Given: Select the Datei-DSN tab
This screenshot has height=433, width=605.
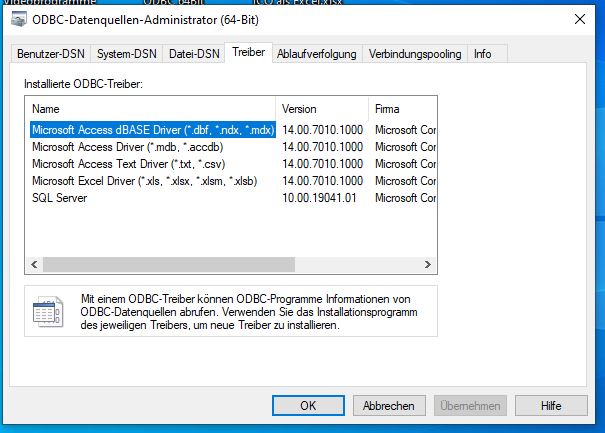Looking at the screenshot, I should tap(194, 54).
